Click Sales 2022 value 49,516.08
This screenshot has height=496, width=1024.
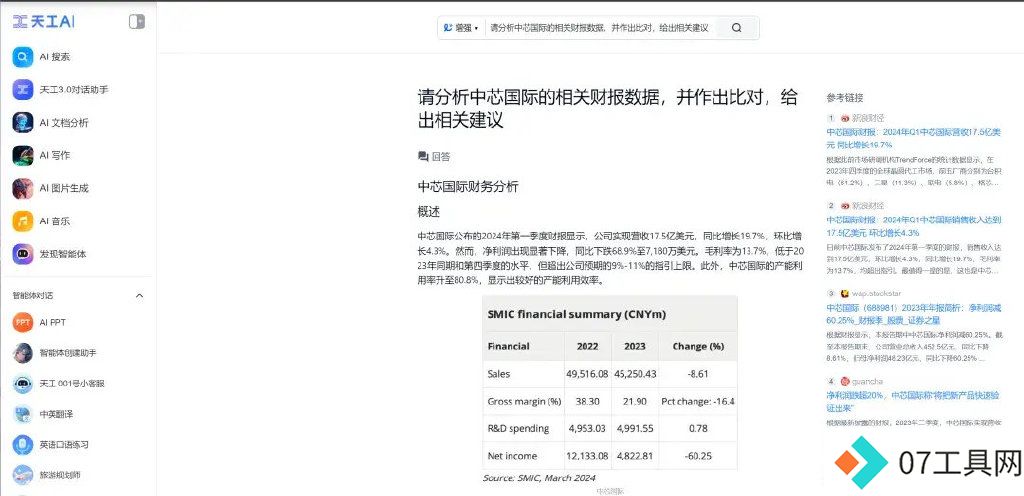coord(587,374)
